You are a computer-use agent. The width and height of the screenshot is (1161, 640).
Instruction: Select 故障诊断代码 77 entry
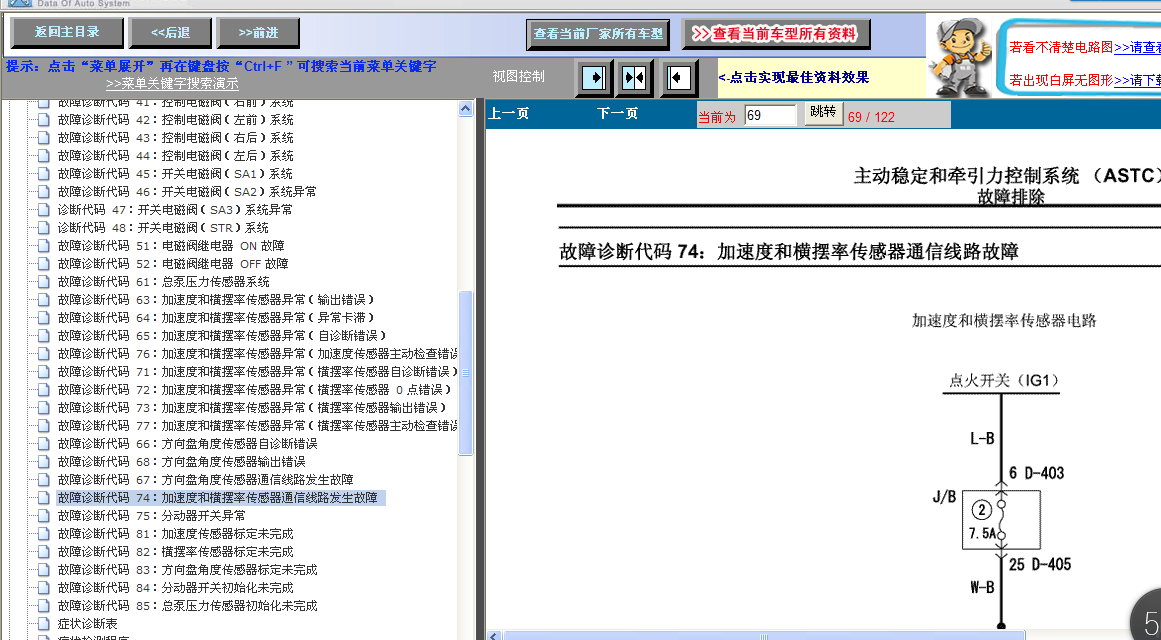click(x=258, y=426)
